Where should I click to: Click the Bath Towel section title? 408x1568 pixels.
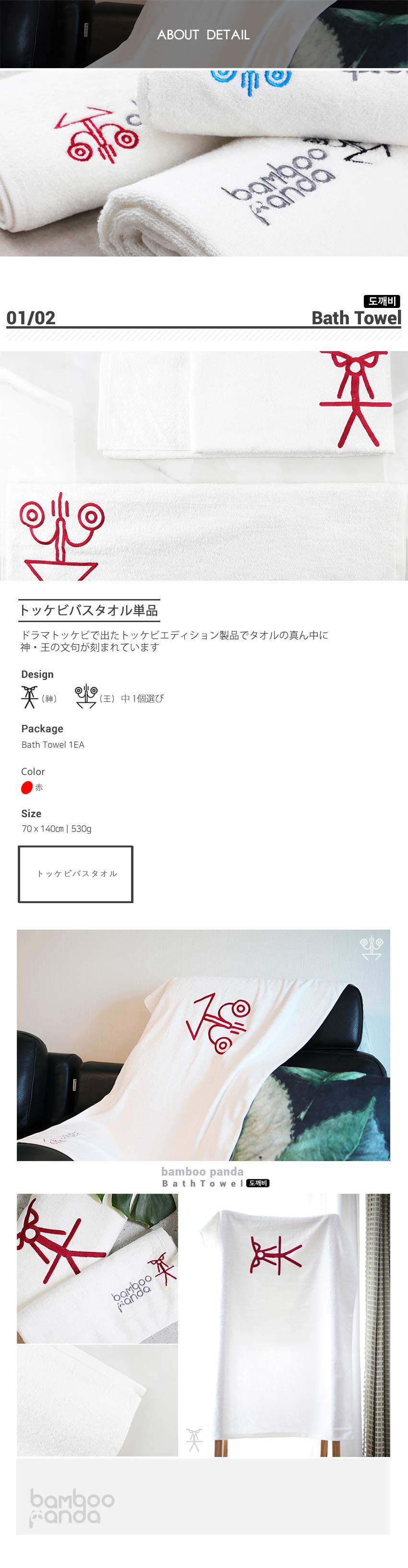tap(356, 318)
